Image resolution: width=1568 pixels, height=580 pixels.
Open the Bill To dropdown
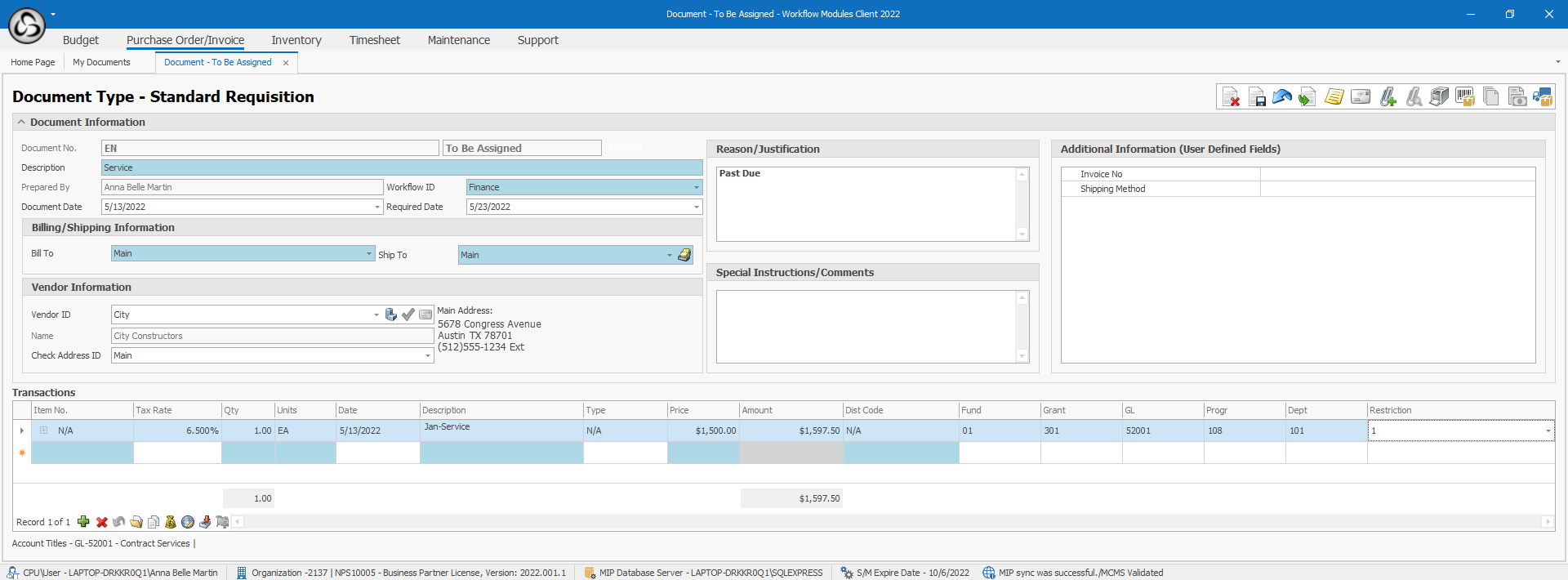[368, 254]
